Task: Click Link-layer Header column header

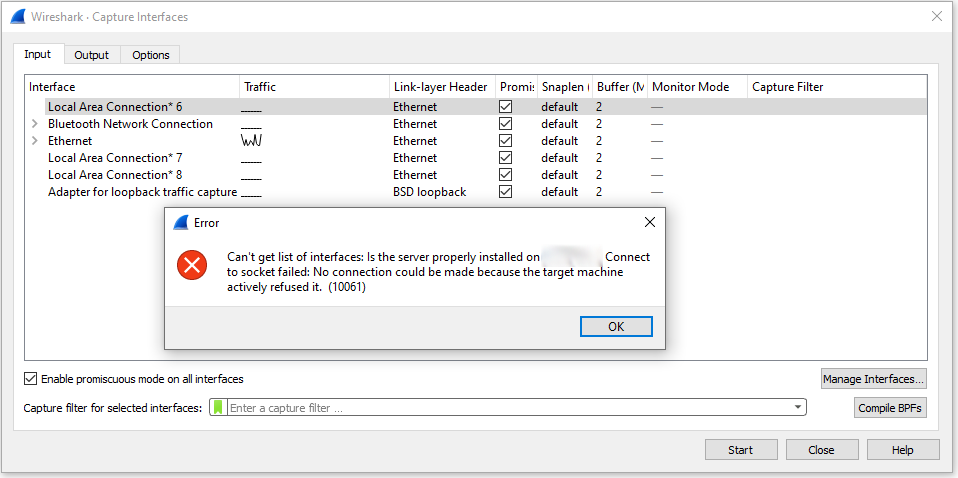Action: 442,87
